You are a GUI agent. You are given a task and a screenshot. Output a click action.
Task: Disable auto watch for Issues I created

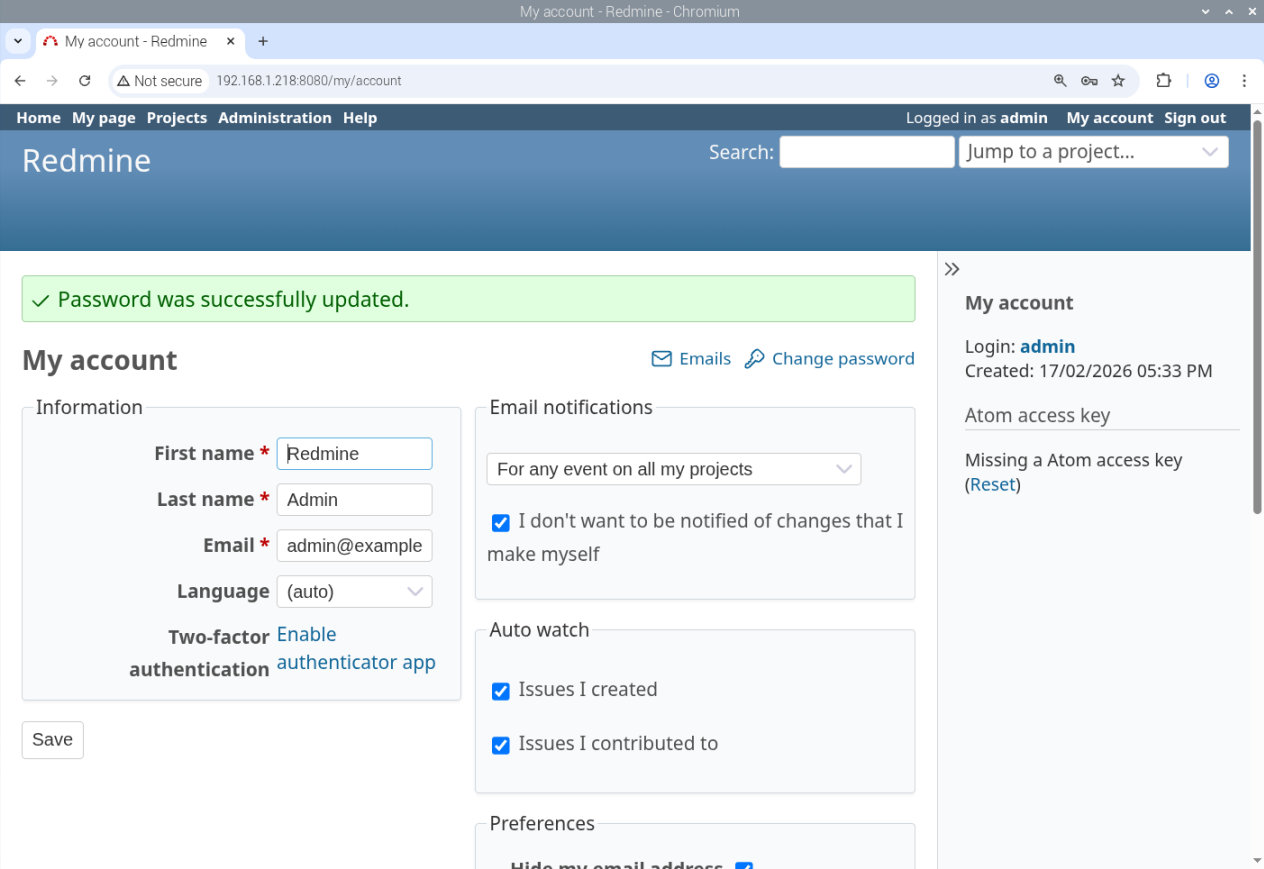click(500, 691)
